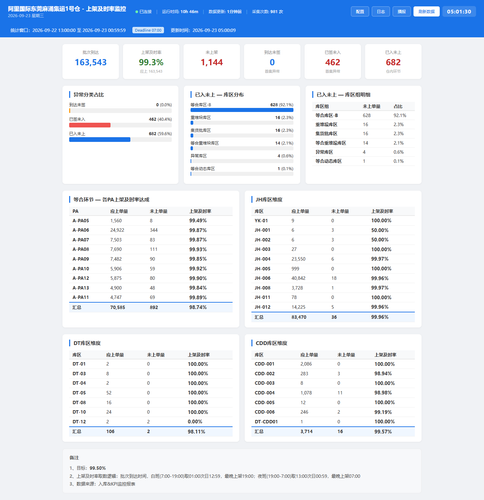Screen dimensions: 484x500
Task: Click the DT-10 row label
Action: (x=79, y=412)
